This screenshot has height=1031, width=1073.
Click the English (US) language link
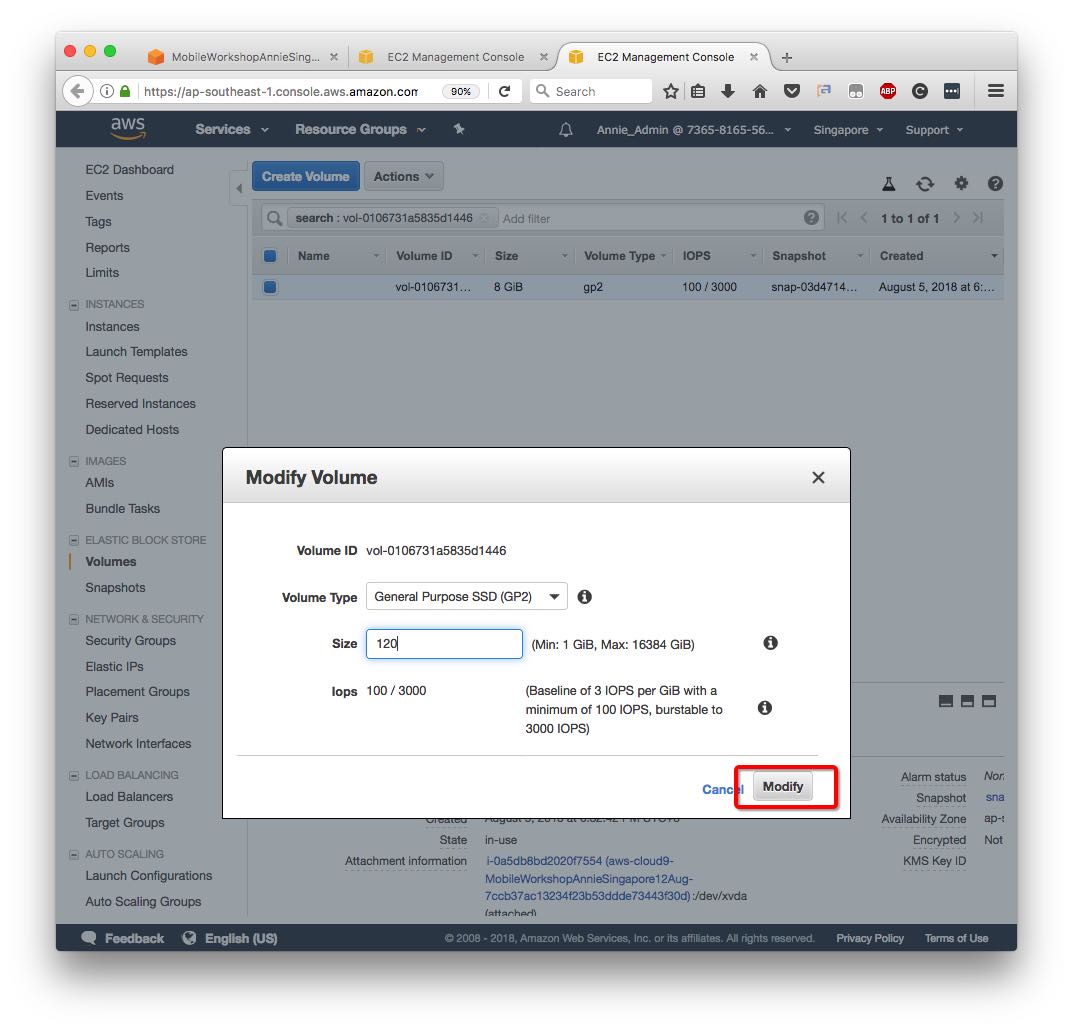(x=241, y=938)
